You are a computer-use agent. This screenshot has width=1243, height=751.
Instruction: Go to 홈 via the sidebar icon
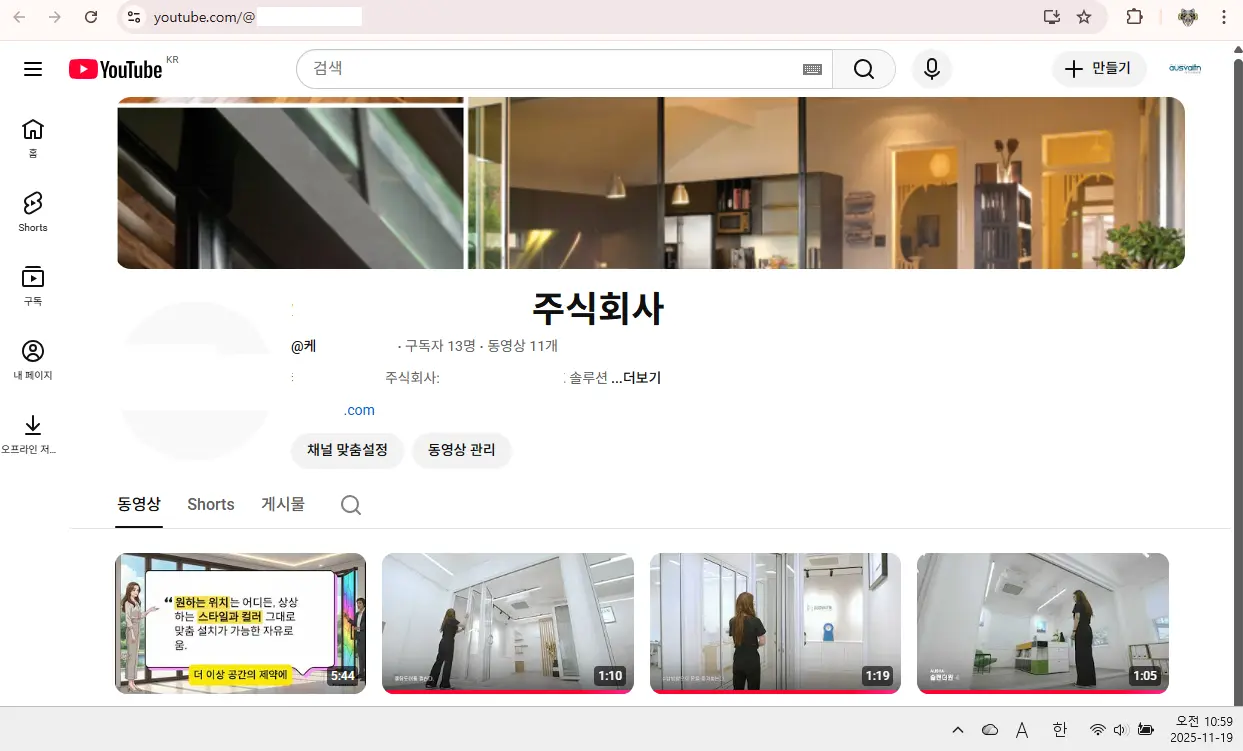pos(33,135)
